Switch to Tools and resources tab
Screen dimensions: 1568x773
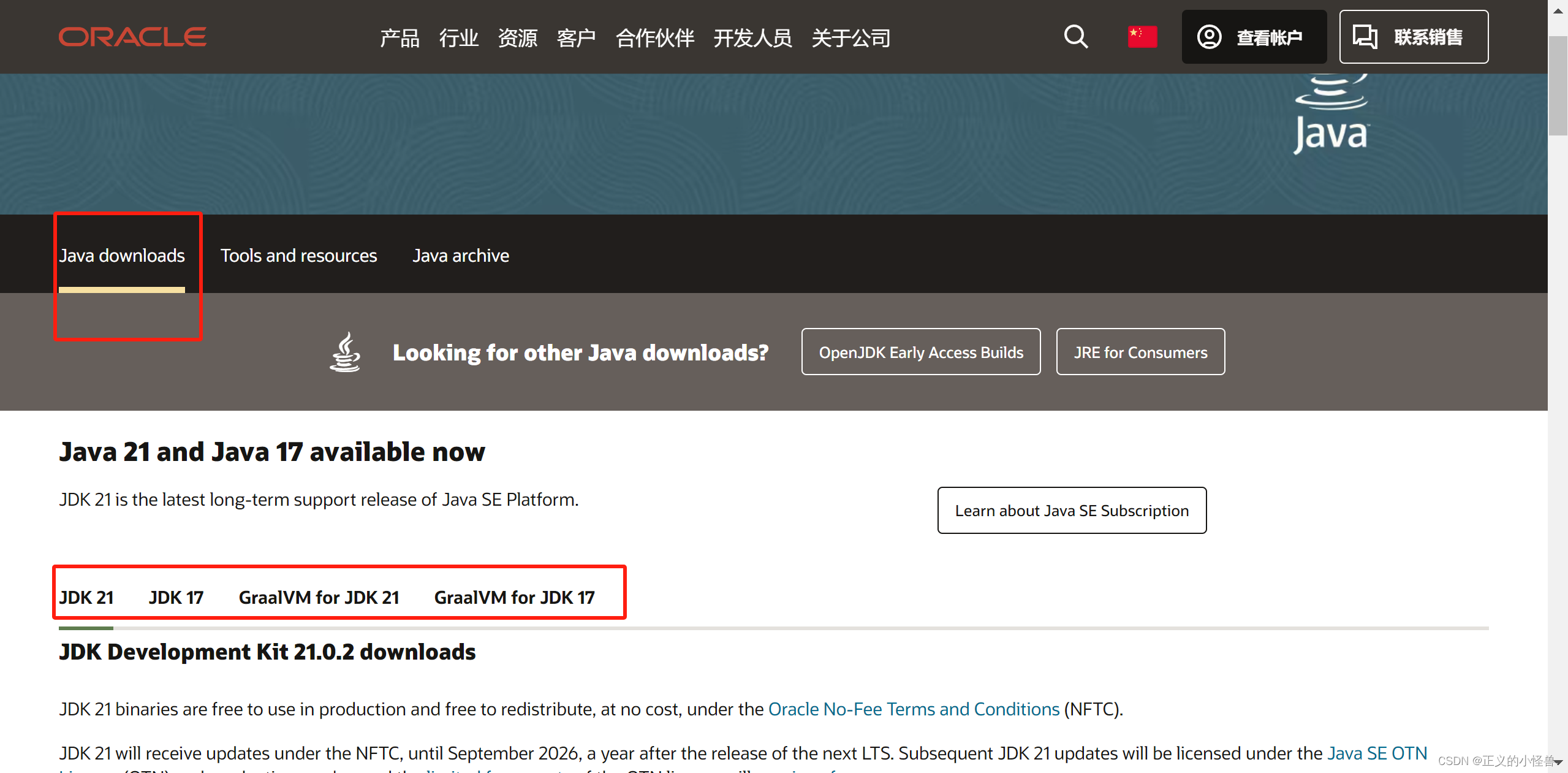[298, 256]
